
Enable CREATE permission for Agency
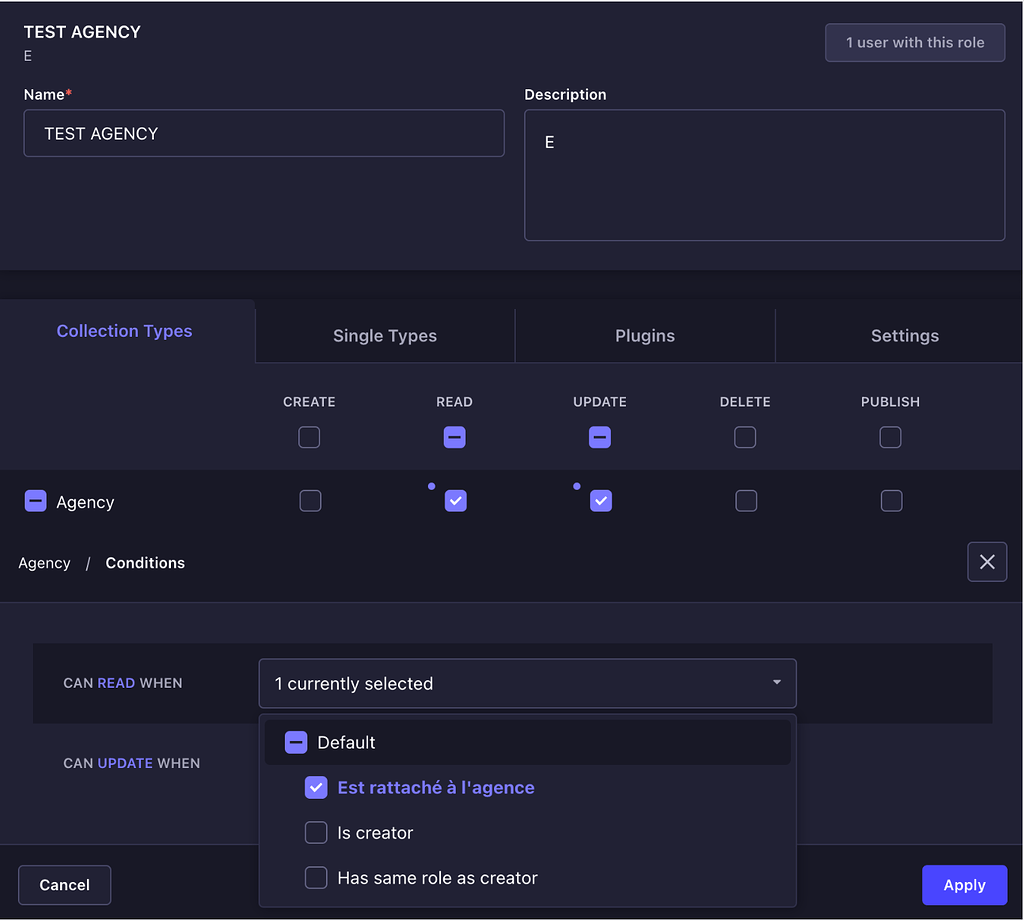tap(310, 501)
